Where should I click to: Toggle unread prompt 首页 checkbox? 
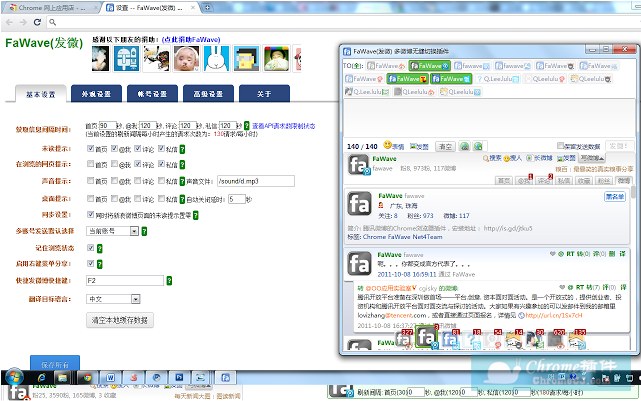click(x=90, y=148)
